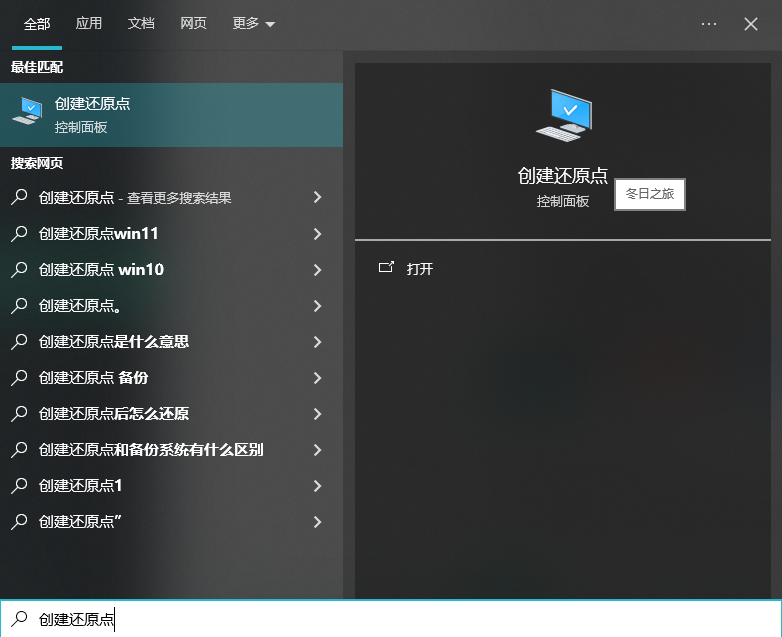Select suggestion 创建还原点后怎么还原
The image size is (782, 637).
(x=172, y=414)
